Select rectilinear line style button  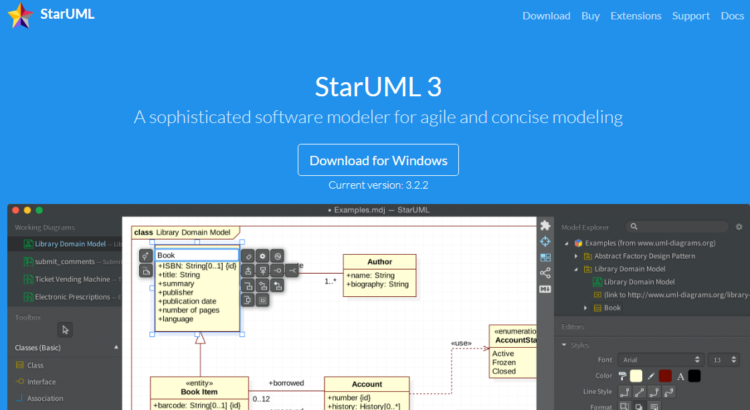(x=624, y=391)
